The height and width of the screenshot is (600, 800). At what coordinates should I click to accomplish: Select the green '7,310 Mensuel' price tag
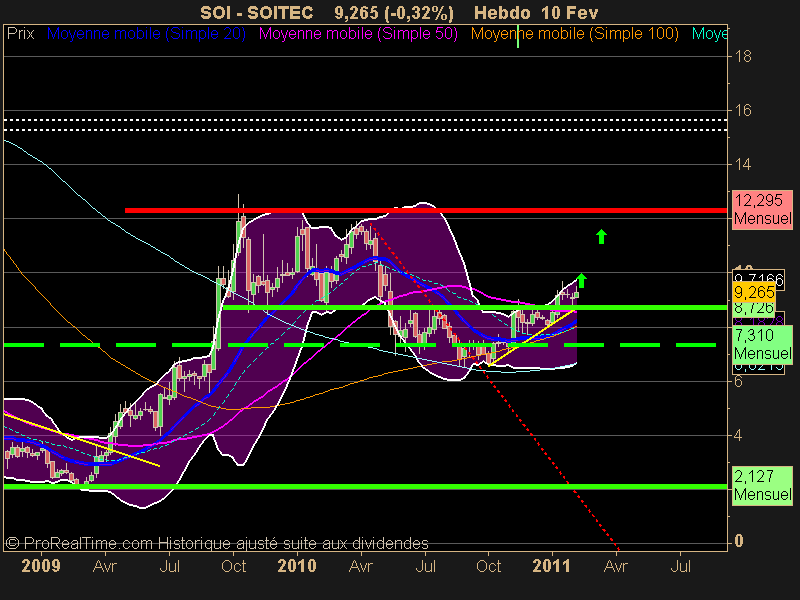coord(763,344)
